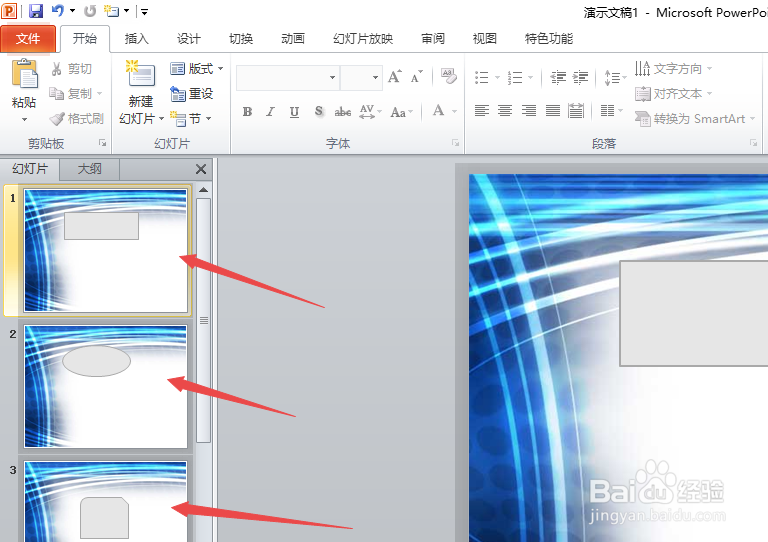Click the Undo arrow icon

58,10
